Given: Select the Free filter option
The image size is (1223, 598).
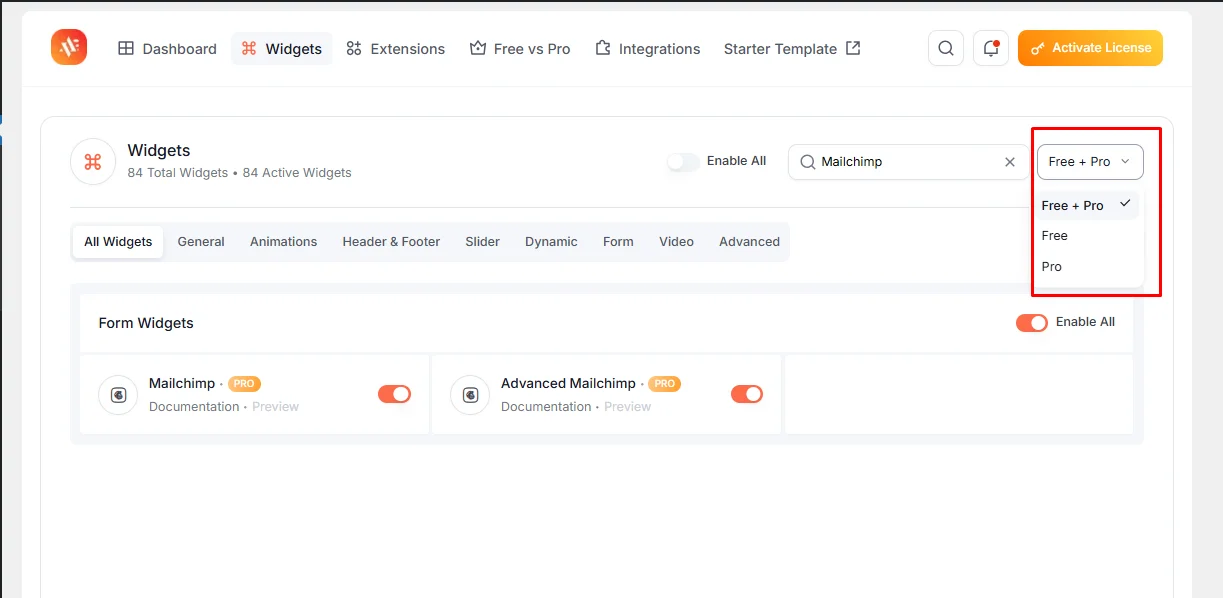Looking at the screenshot, I should tap(1086, 236).
